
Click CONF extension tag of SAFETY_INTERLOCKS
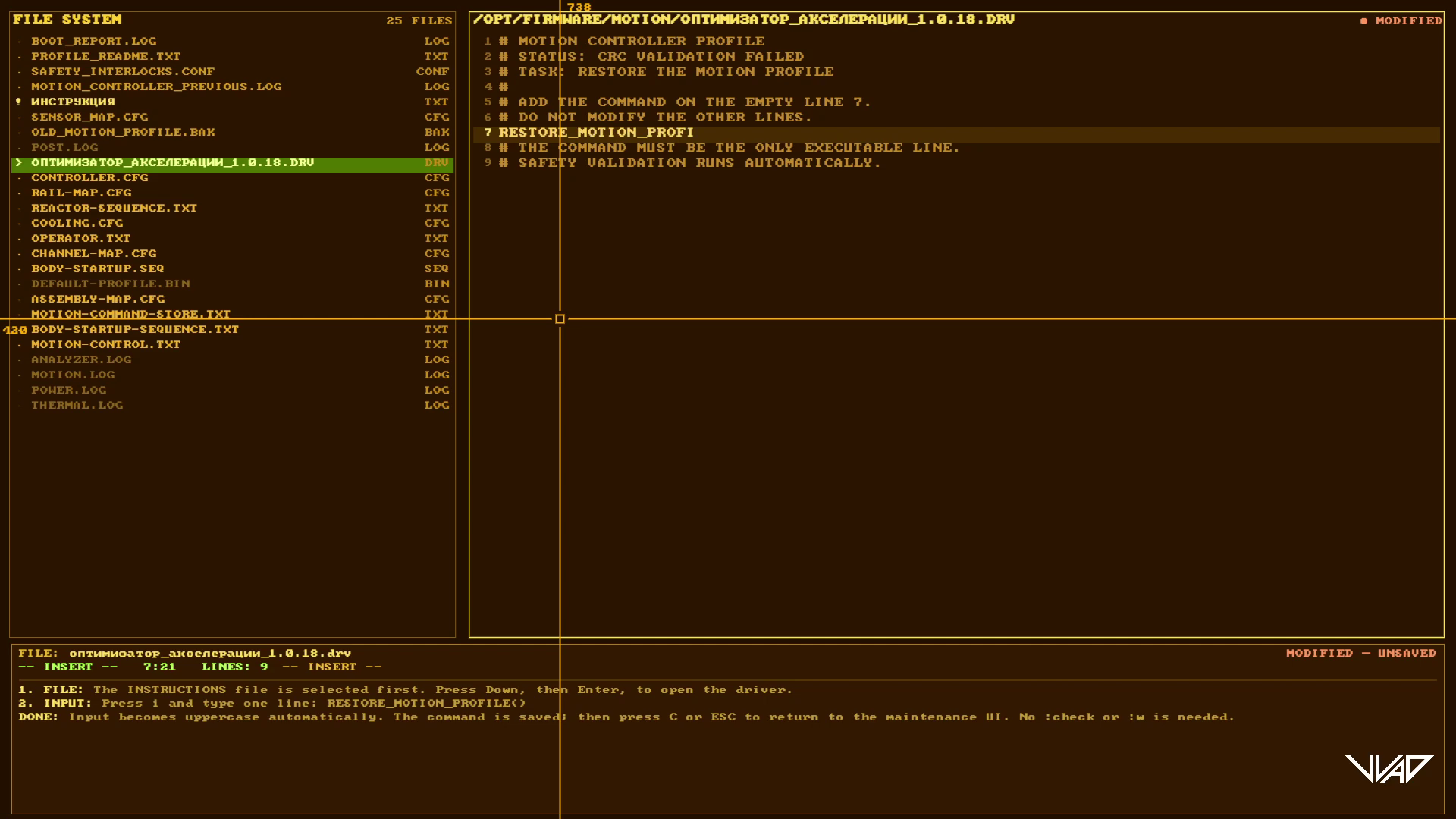432,71
